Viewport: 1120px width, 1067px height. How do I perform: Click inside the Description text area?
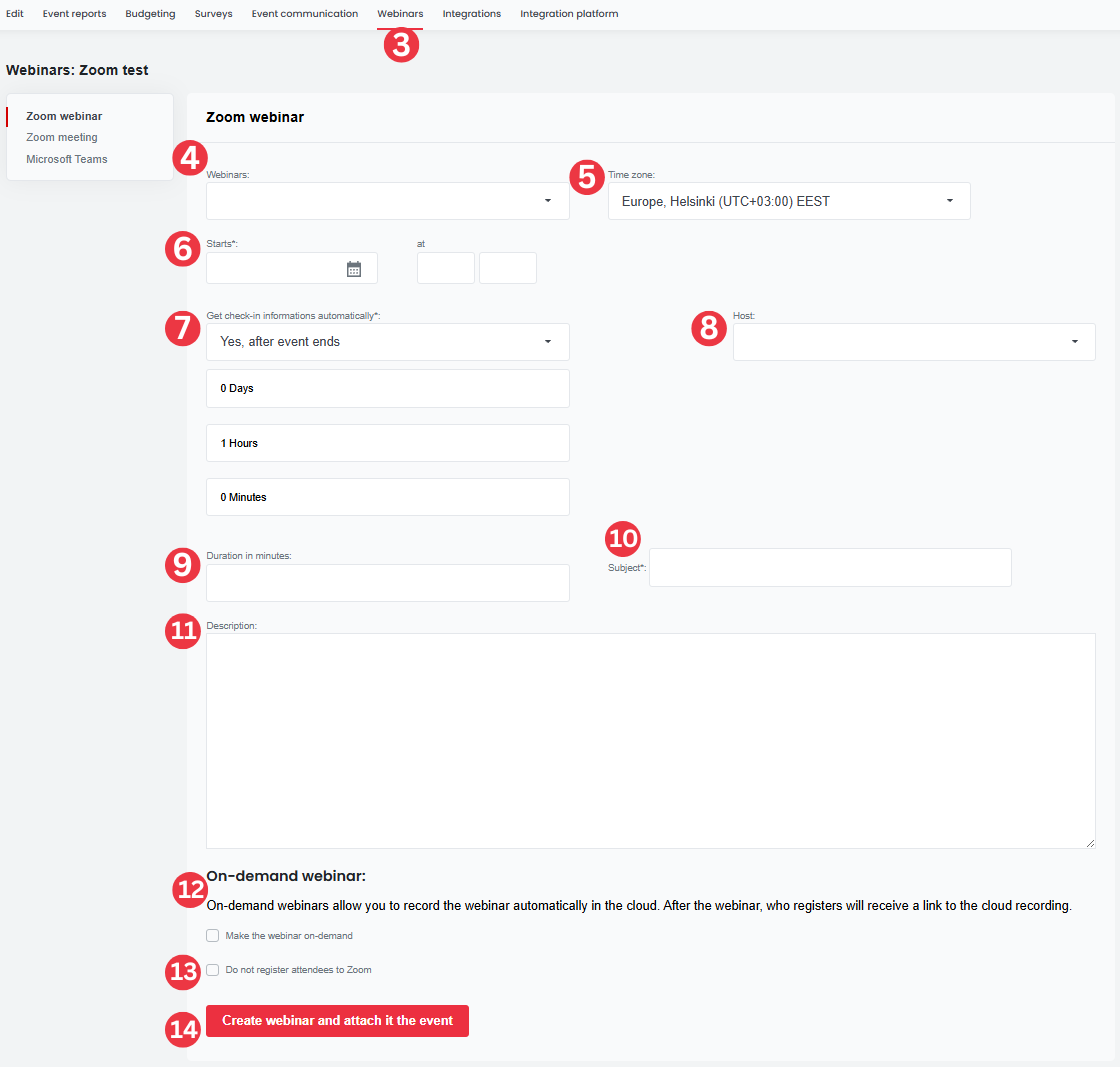pyautogui.click(x=651, y=741)
